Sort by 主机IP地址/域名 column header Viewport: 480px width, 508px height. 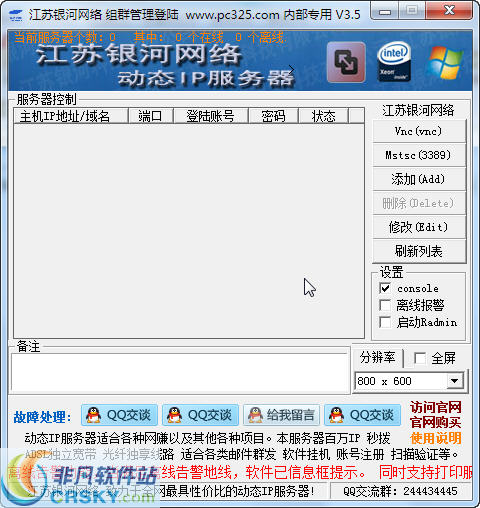(x=71, y=116)
